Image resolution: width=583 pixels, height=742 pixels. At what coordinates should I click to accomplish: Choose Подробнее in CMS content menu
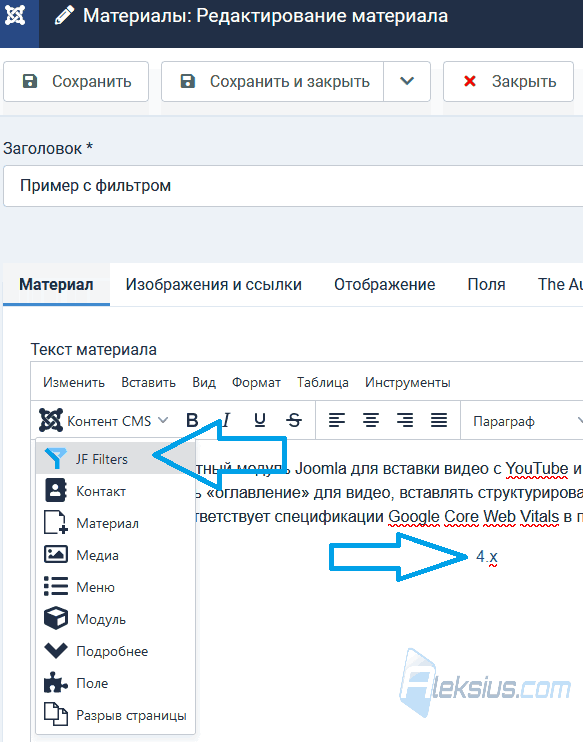point(115,651)
